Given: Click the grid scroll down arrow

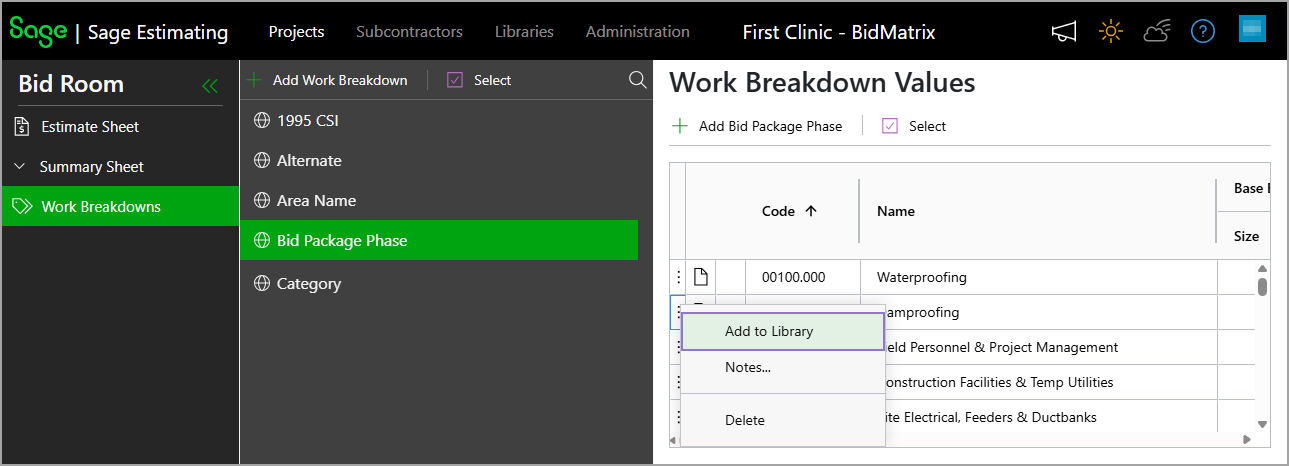Looking at the screenshot, I should pyautogui.click(x=1262, y=424).
